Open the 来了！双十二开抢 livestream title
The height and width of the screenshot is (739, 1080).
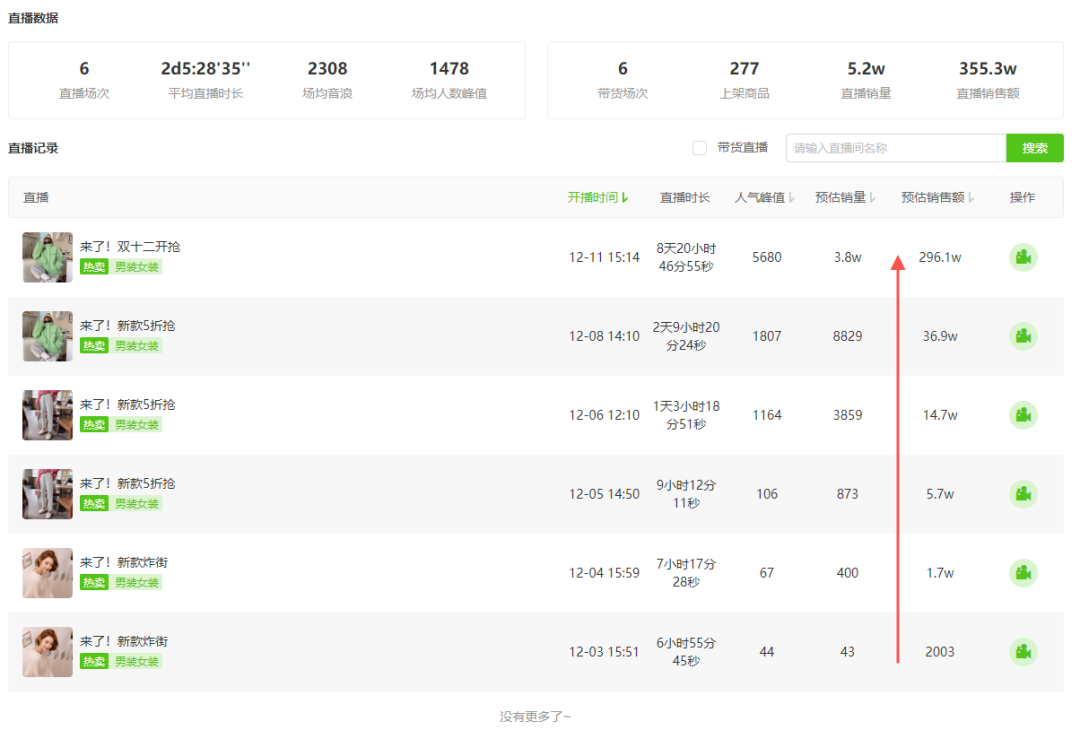(x=130, y=246)
